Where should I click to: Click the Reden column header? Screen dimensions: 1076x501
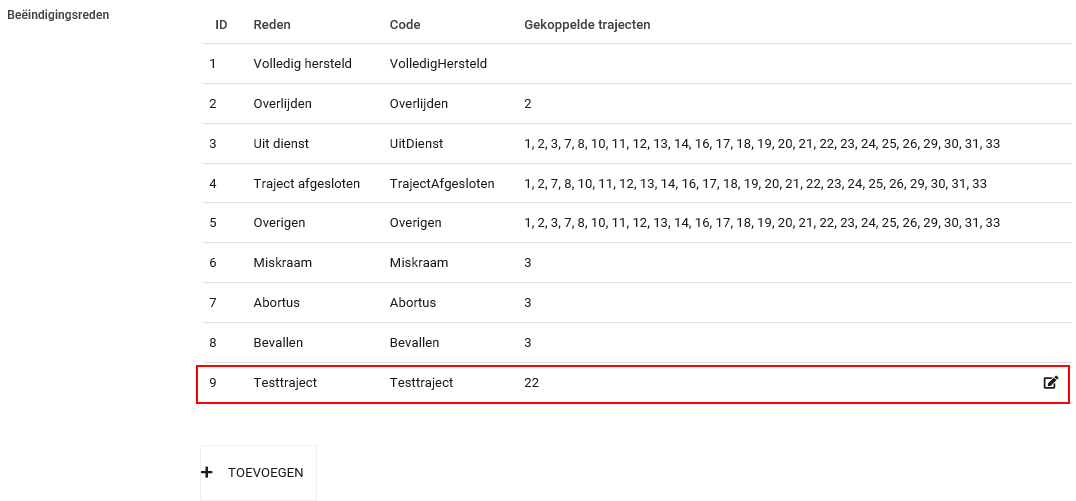coord(272,24)
